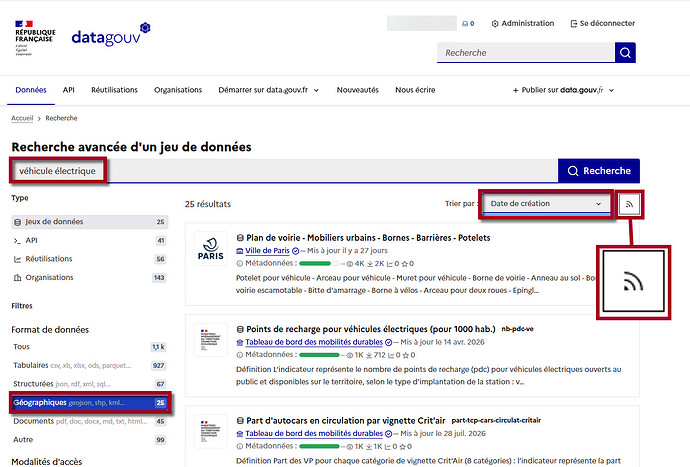
Task: Select Géographiques format filter
Action: click(90, 403)
